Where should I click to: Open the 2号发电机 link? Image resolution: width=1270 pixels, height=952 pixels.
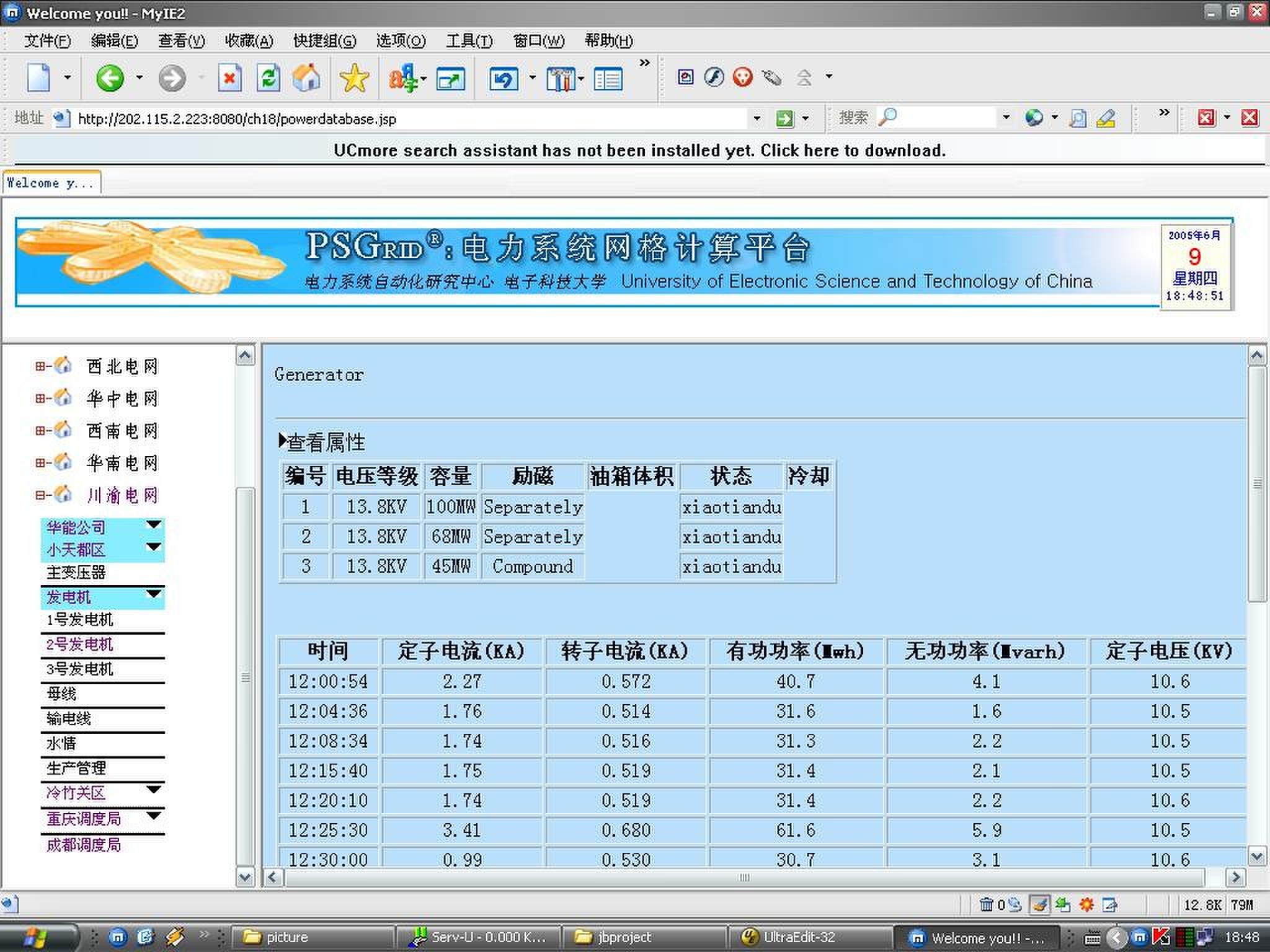[80, 645]
